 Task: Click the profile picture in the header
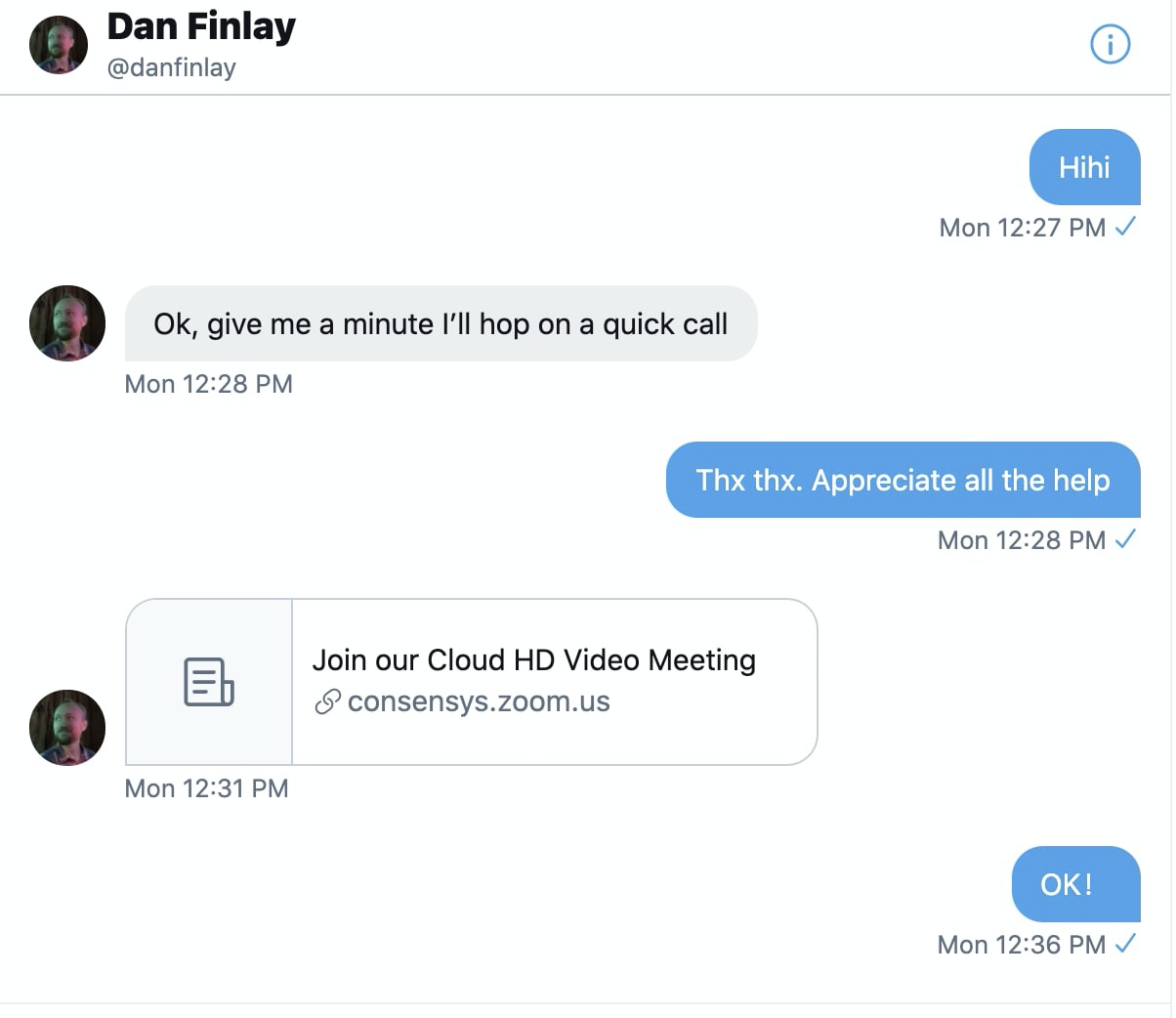coord(59,45)
